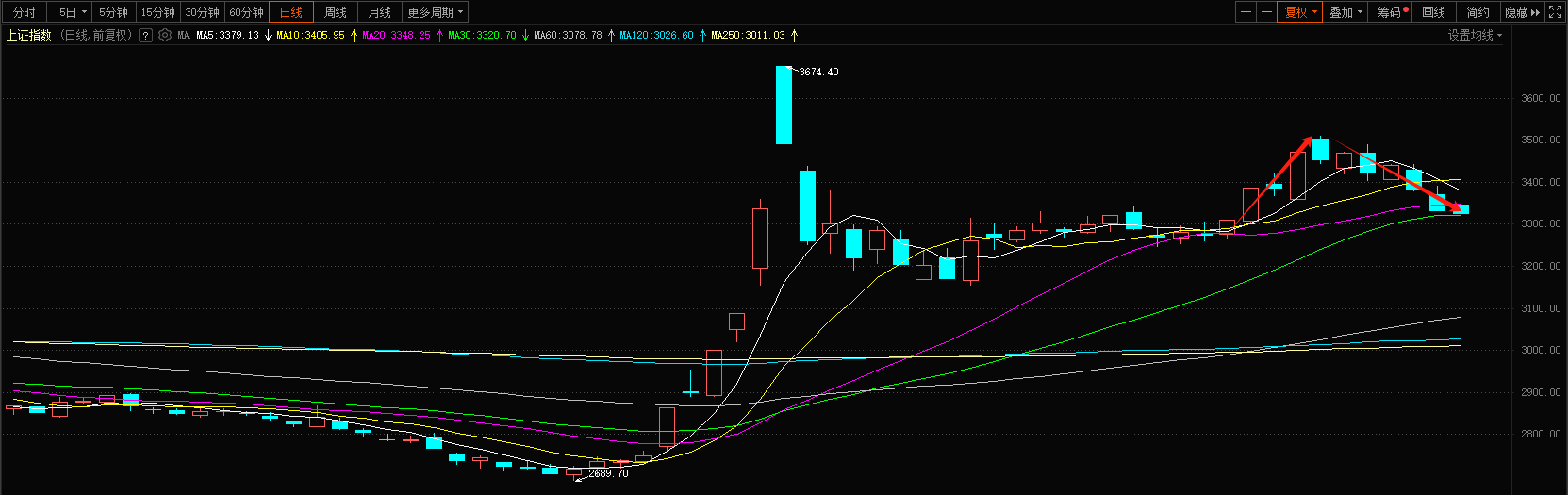The width and height of the screenshot is (1568, 495).
Task: Zoom out chart with minus icon
Action: click(1266, 12)
